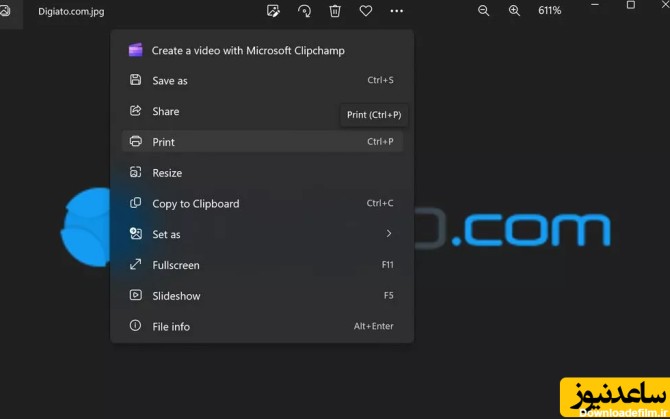The height and width of the screenshot is (419, 670).
Task: Select Print in the context menu
Action: coord(262,142)
